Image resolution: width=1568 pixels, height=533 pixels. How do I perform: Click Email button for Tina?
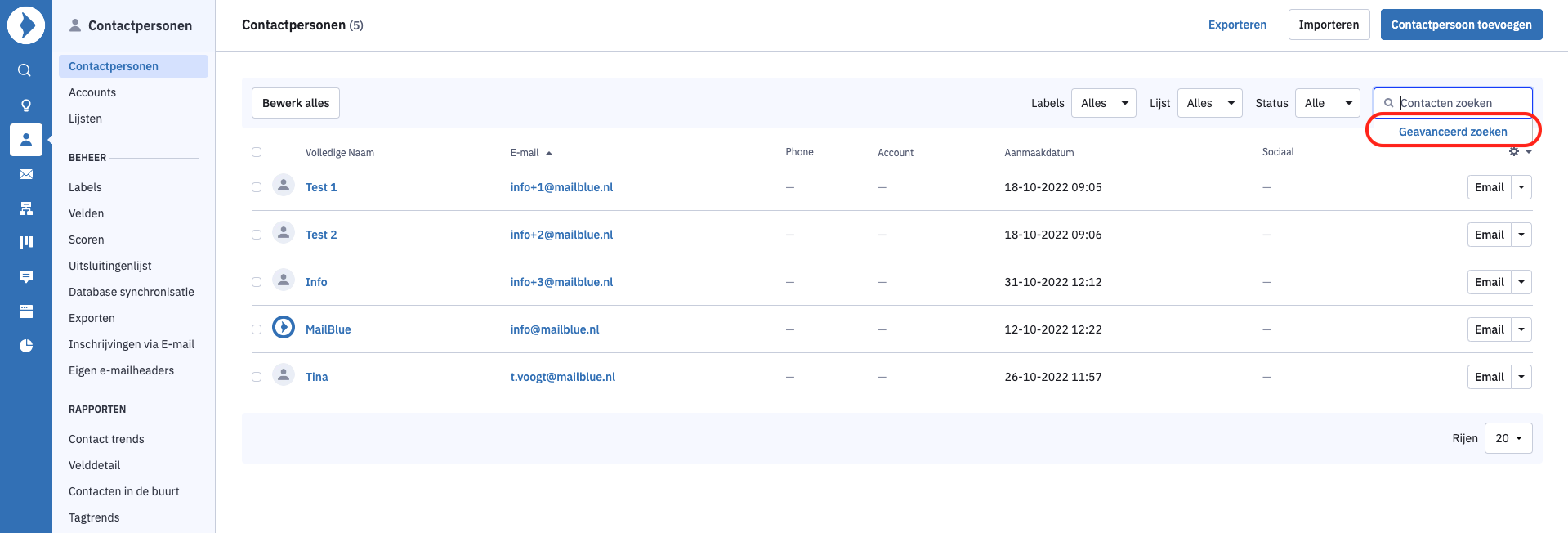[x=1489, y=377]
